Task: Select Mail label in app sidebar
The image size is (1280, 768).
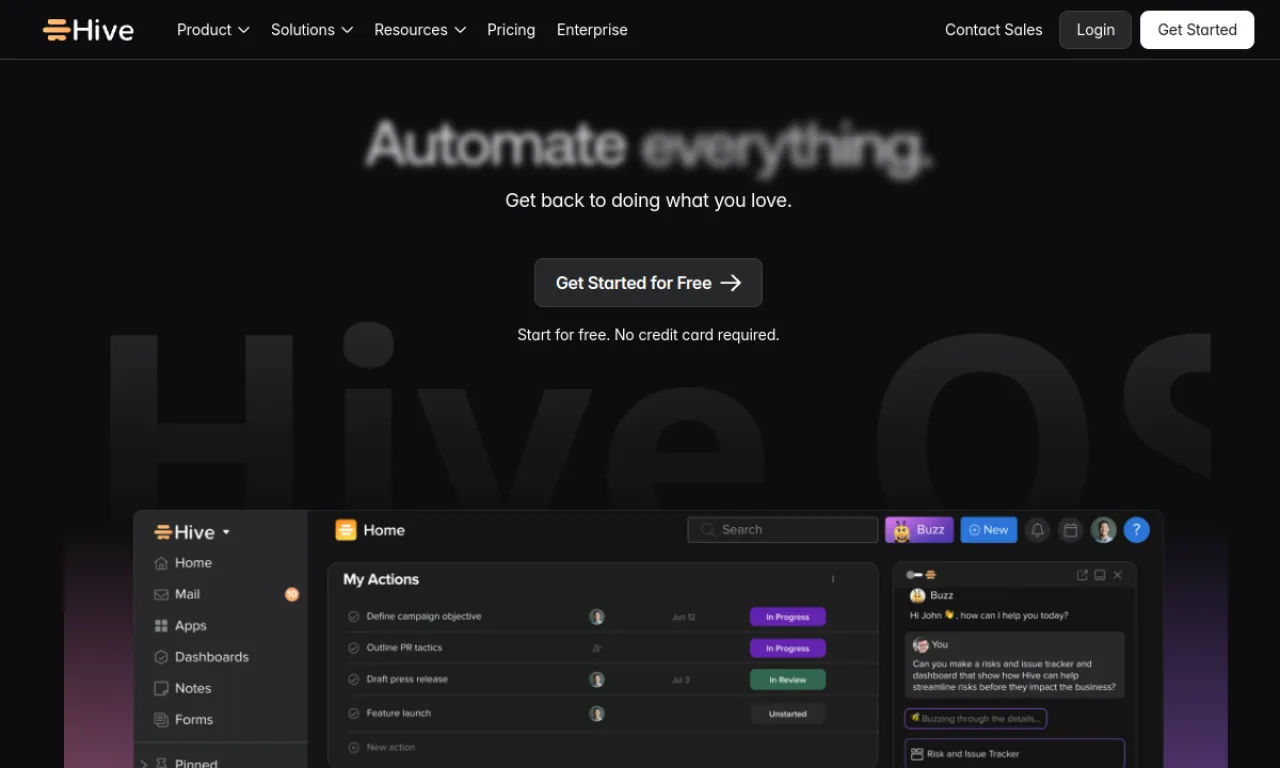Action: pos(187,594)
